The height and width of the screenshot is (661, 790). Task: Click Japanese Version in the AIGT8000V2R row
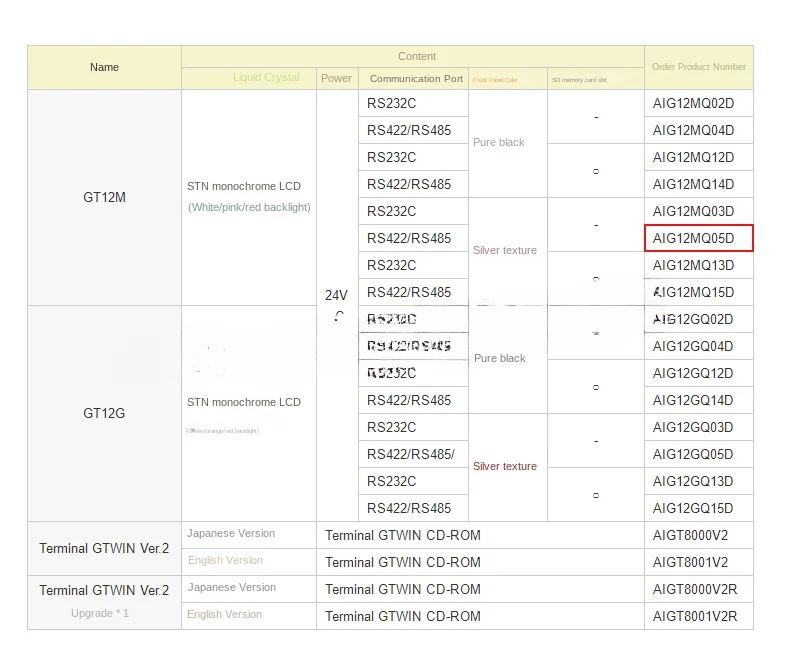[232, 587]
